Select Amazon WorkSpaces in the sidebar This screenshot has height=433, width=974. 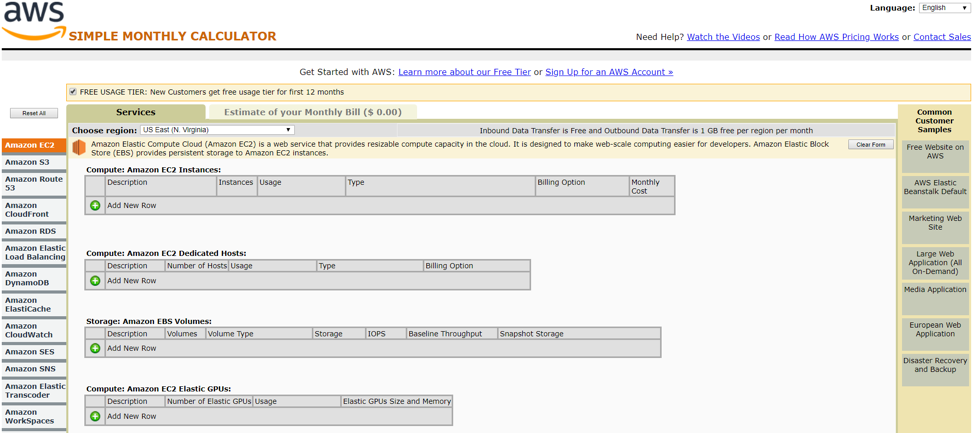pos(34,416)
